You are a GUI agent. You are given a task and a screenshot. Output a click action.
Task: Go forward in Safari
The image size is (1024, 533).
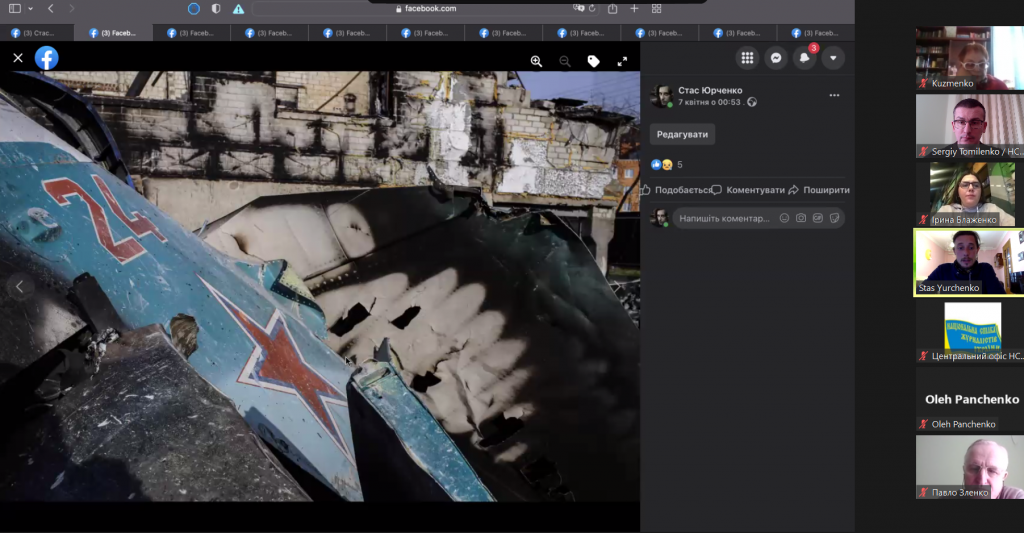pos(71,8)
